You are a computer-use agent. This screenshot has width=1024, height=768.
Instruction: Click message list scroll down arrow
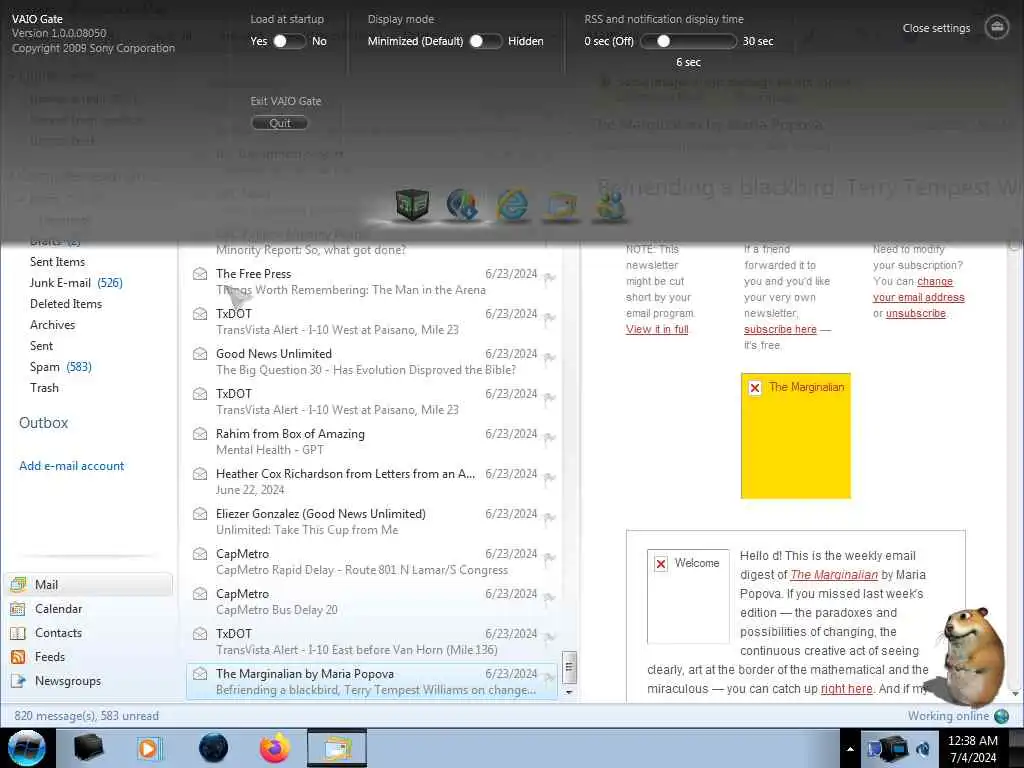coord(569,692)
